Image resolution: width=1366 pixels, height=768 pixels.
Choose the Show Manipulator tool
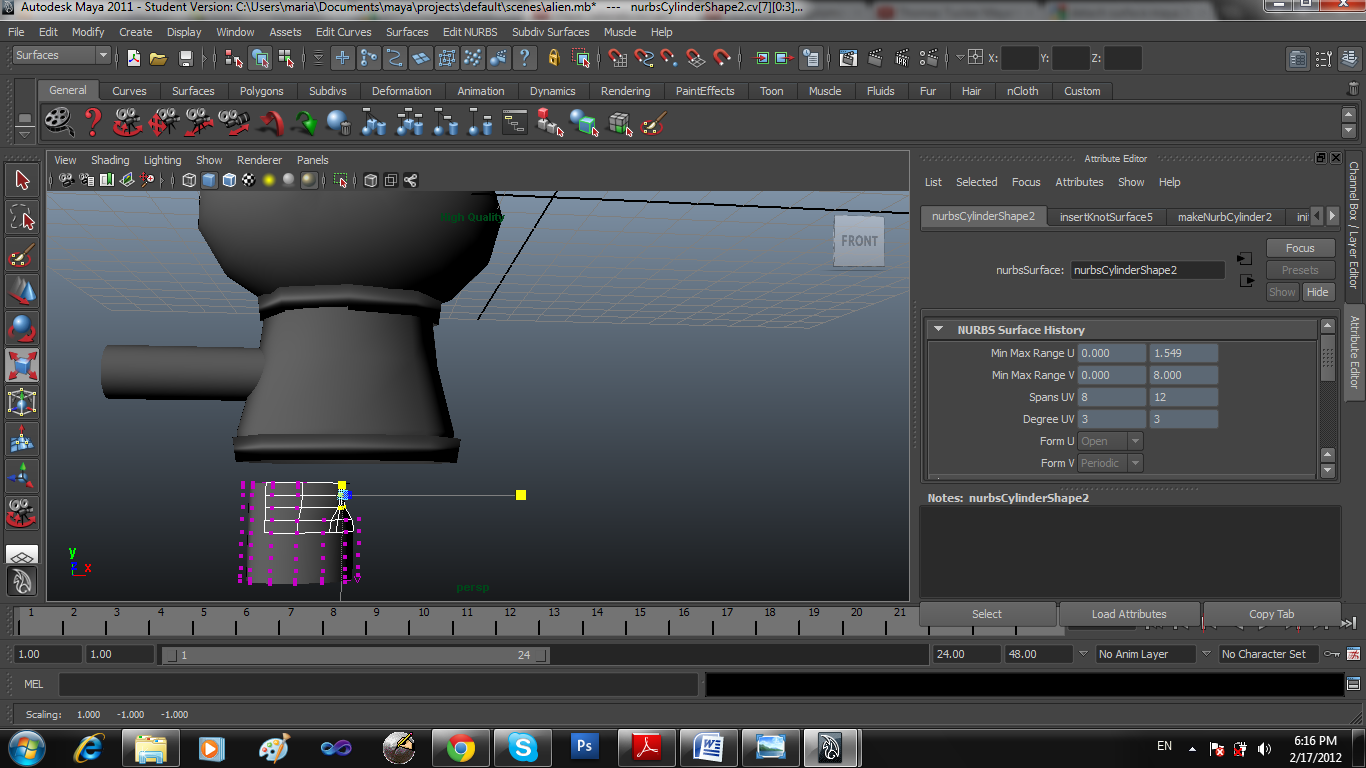[x=22, y=477]
